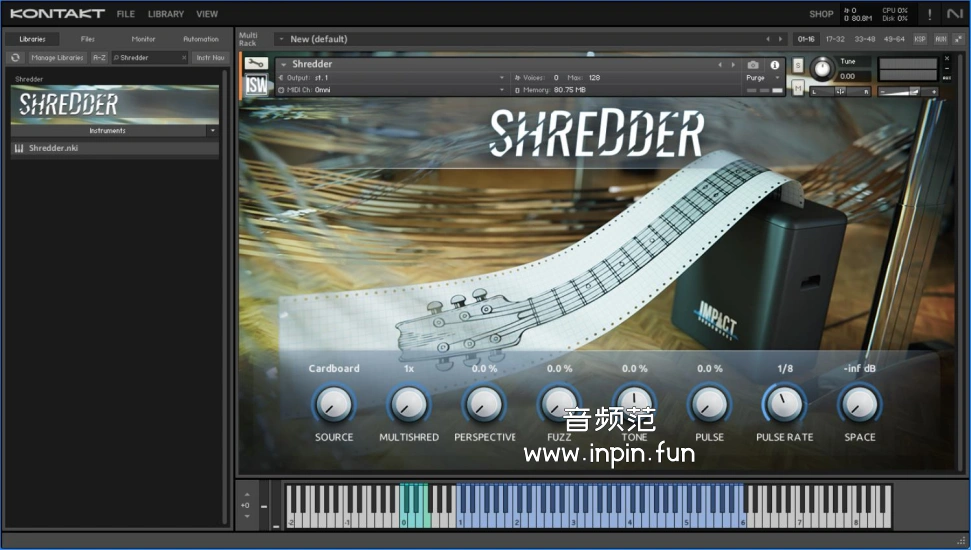Open the LIBRARY menu

(x=165, y=14)
